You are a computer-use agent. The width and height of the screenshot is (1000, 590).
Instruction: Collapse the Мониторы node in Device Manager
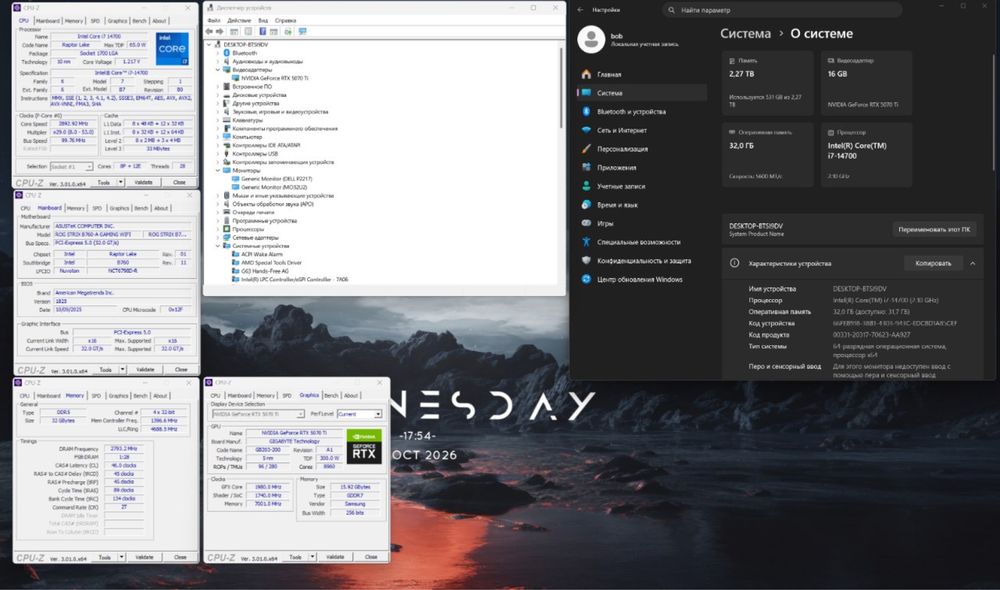[x=218, y=170]
